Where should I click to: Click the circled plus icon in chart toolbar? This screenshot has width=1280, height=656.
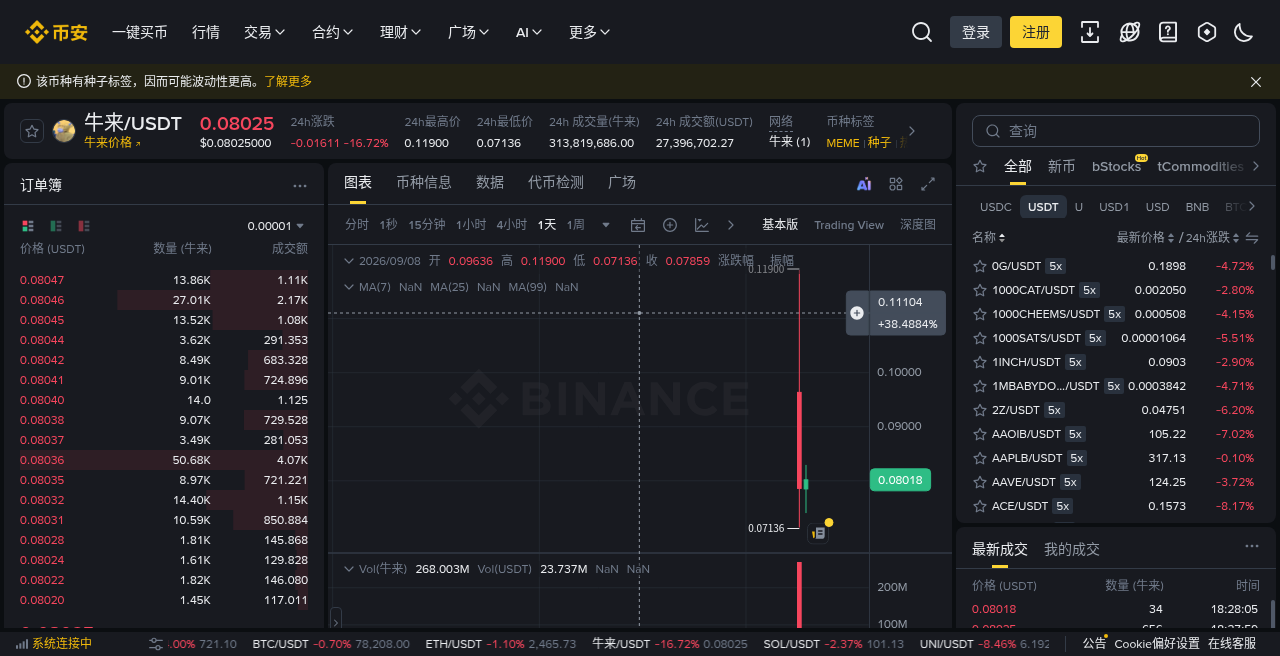[670, 225]
